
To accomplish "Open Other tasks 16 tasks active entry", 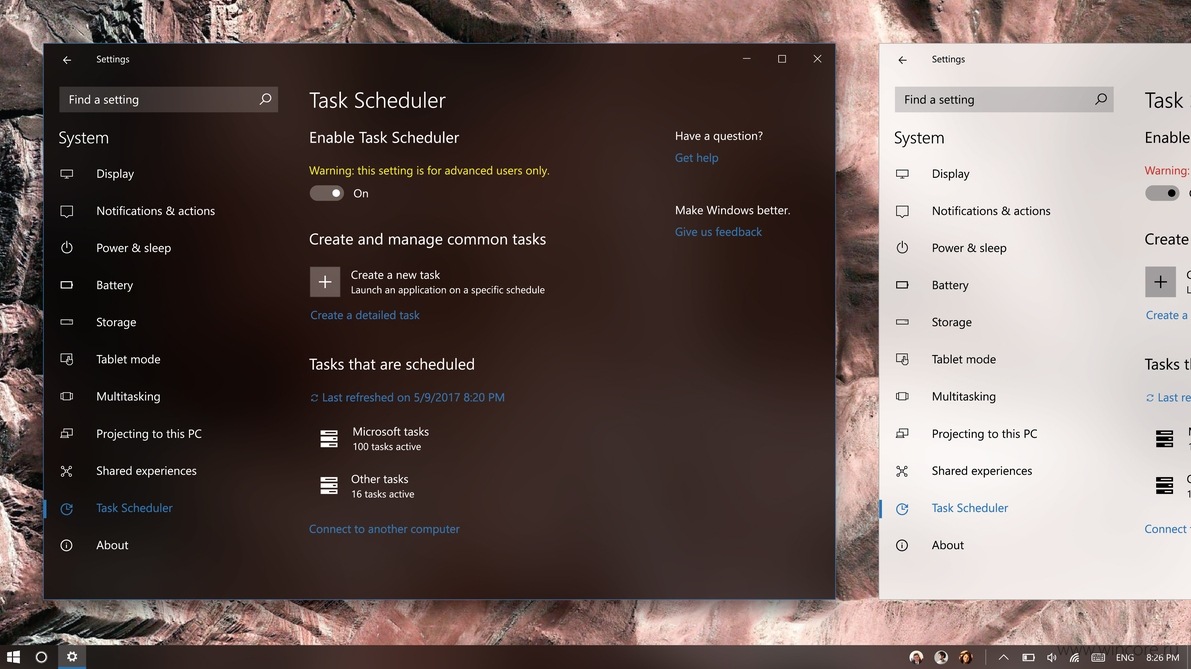I will [x=368, y=486].
